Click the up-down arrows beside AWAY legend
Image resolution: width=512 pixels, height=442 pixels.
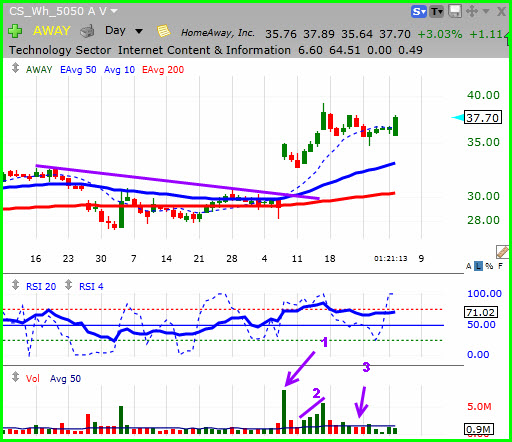point(15,68)
